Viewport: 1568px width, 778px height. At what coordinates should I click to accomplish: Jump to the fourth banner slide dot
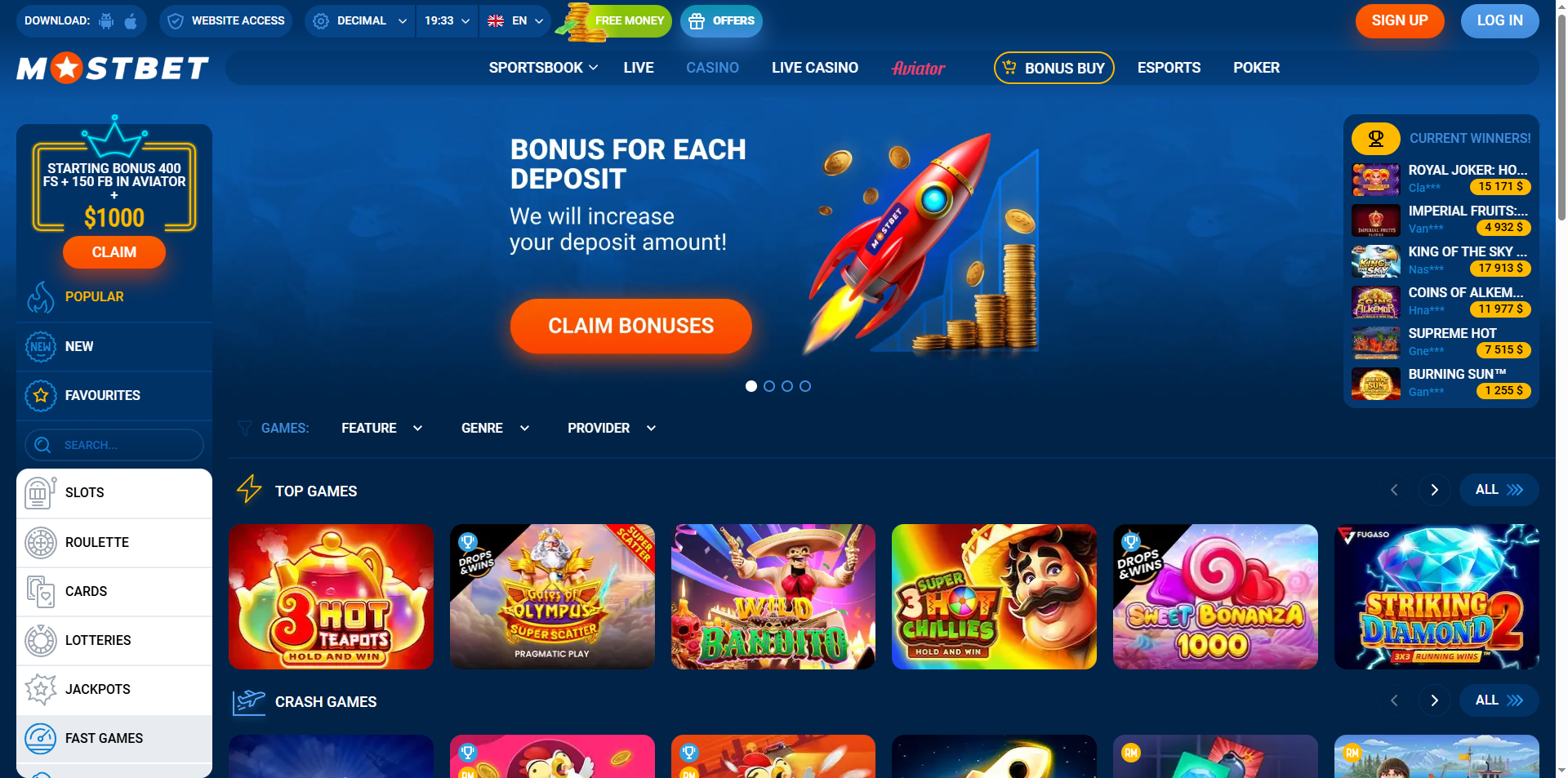click(805, 386)
